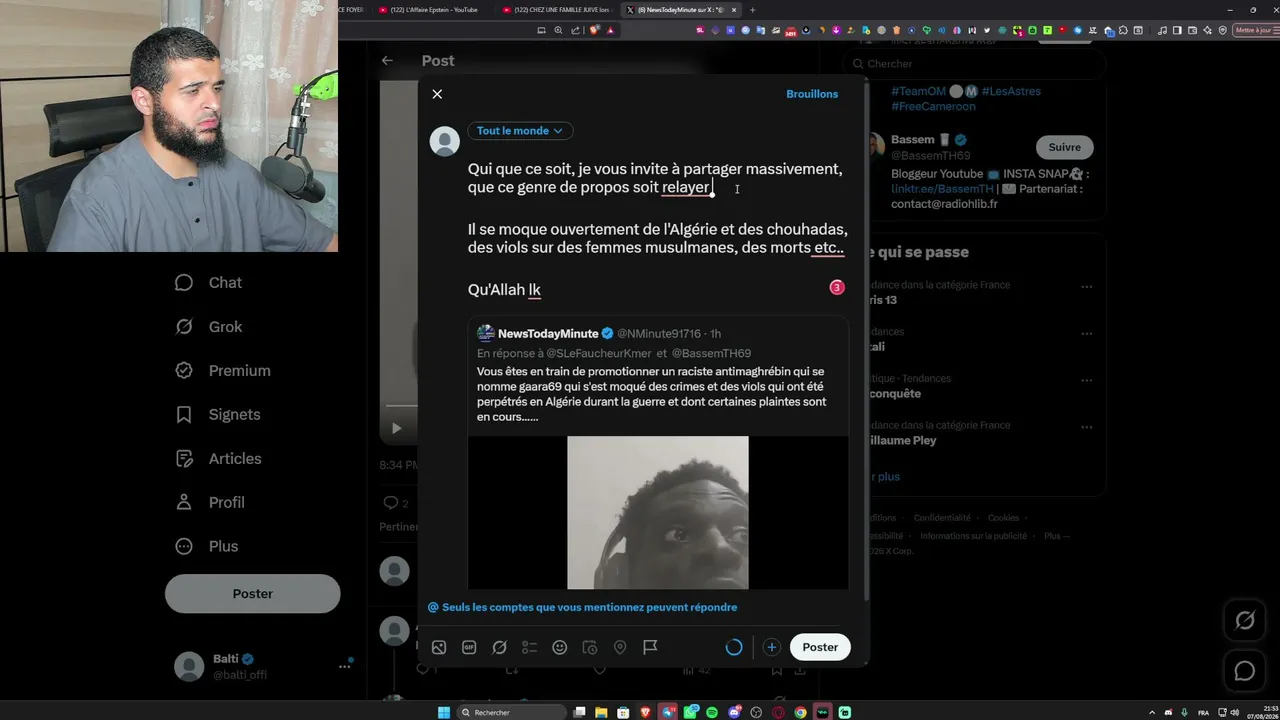Click the Grok enhance icon in composer
The width and height of the screenshot is (1280, 720).
pyautogui.click(x=499, y=647)
